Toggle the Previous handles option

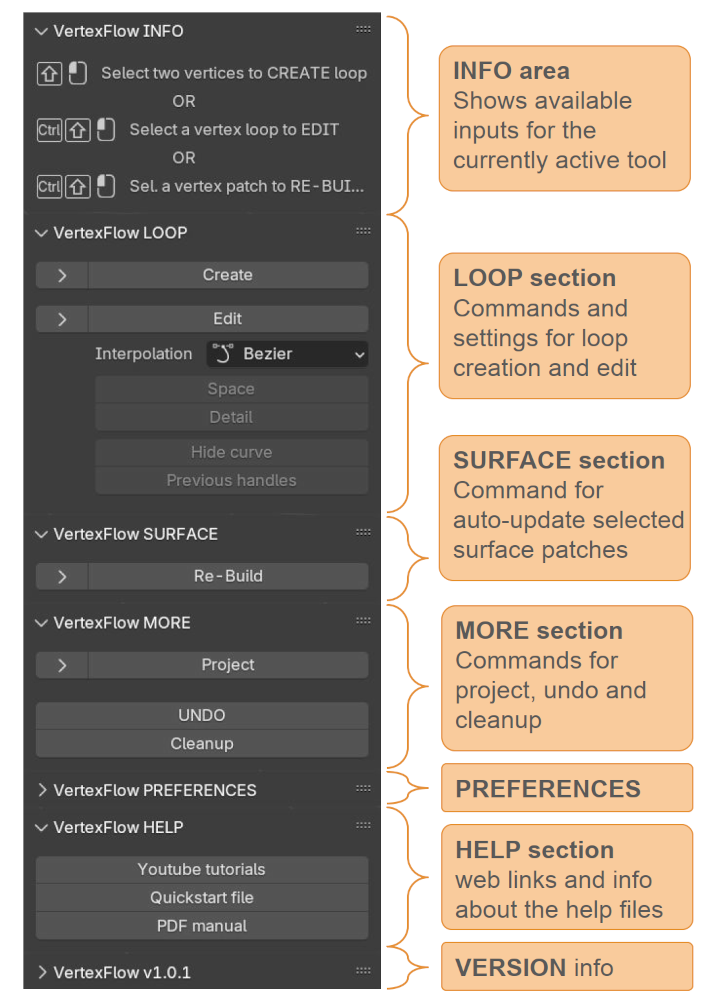click(x=231, y=480)
